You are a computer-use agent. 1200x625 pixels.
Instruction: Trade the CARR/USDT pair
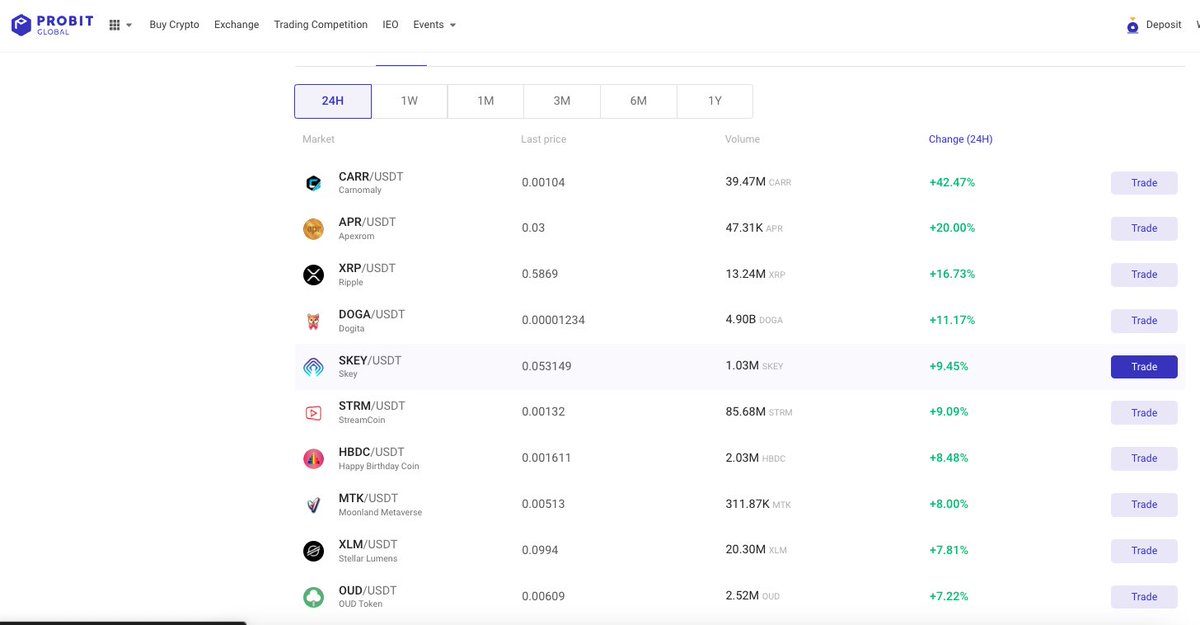click(x=1144, y=183)
